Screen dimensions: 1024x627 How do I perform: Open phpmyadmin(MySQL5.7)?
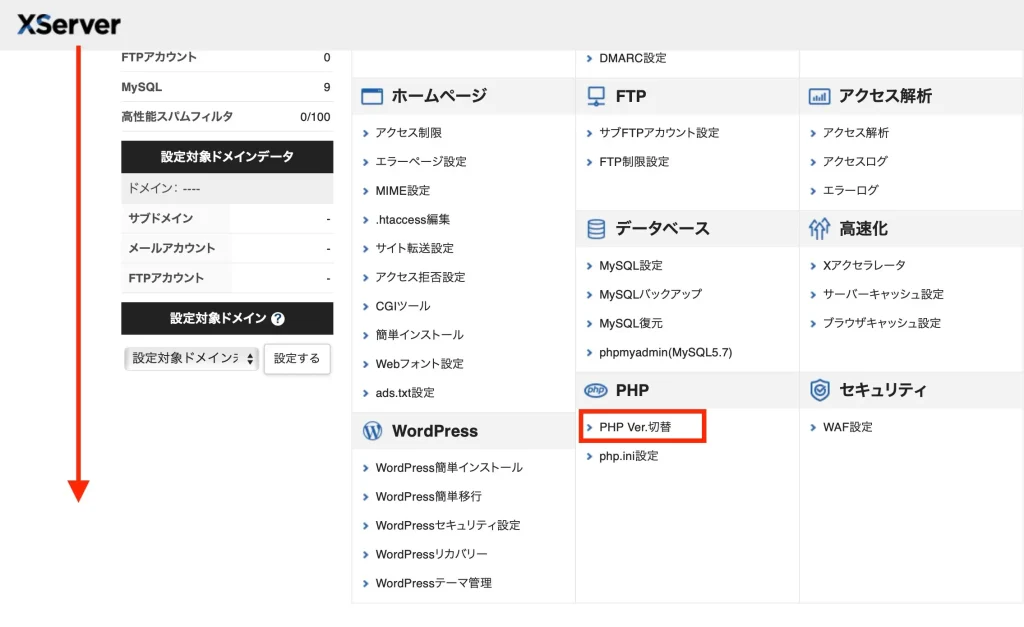(x=665, y=353)
